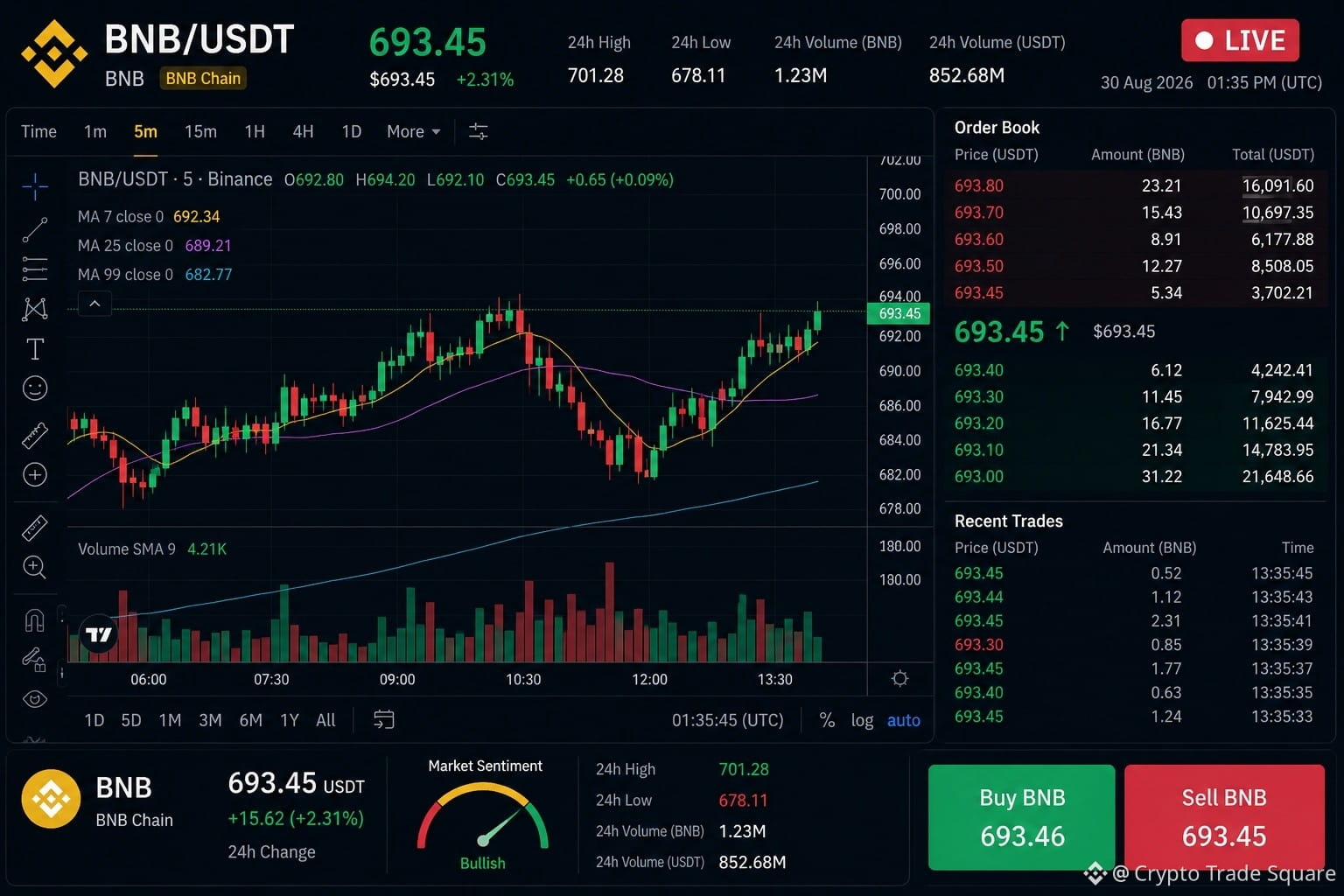Click the MA 7 close indicator label
This screenshot has width=1344, height=896.
(x=121, y=216)
